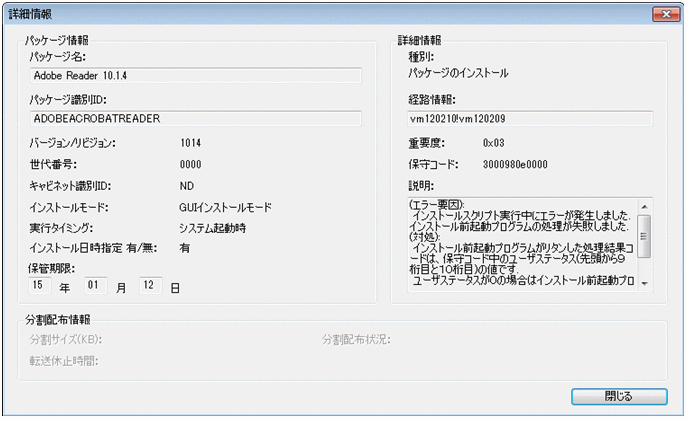Click the 分割配布状況: label
Image resolution: width=687 pixels, height=421 pixels.
click(x=356, y=340)
